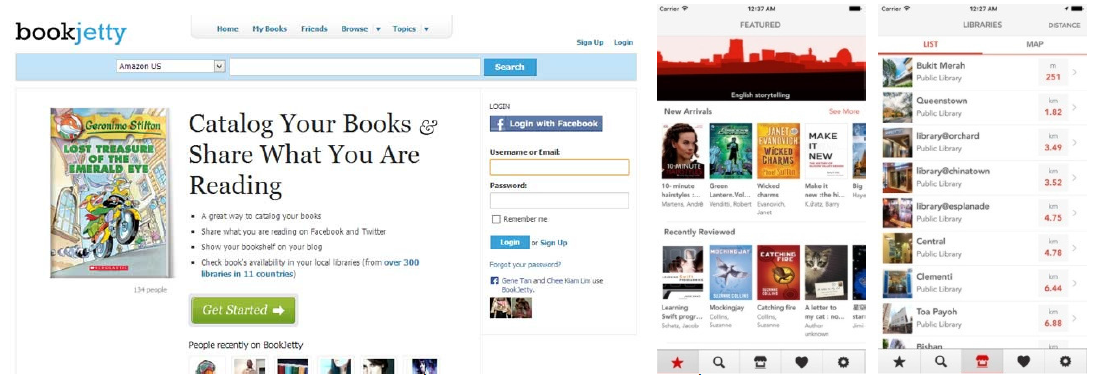Click the Geronimo Stilton book cover
This screenshot has height=375, width=1108.
(x=110, y=193)
